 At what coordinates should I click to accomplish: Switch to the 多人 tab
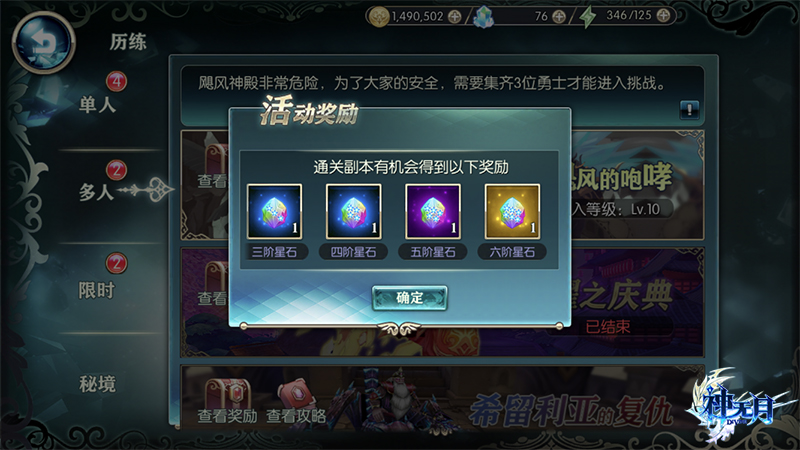click(96, 193)
